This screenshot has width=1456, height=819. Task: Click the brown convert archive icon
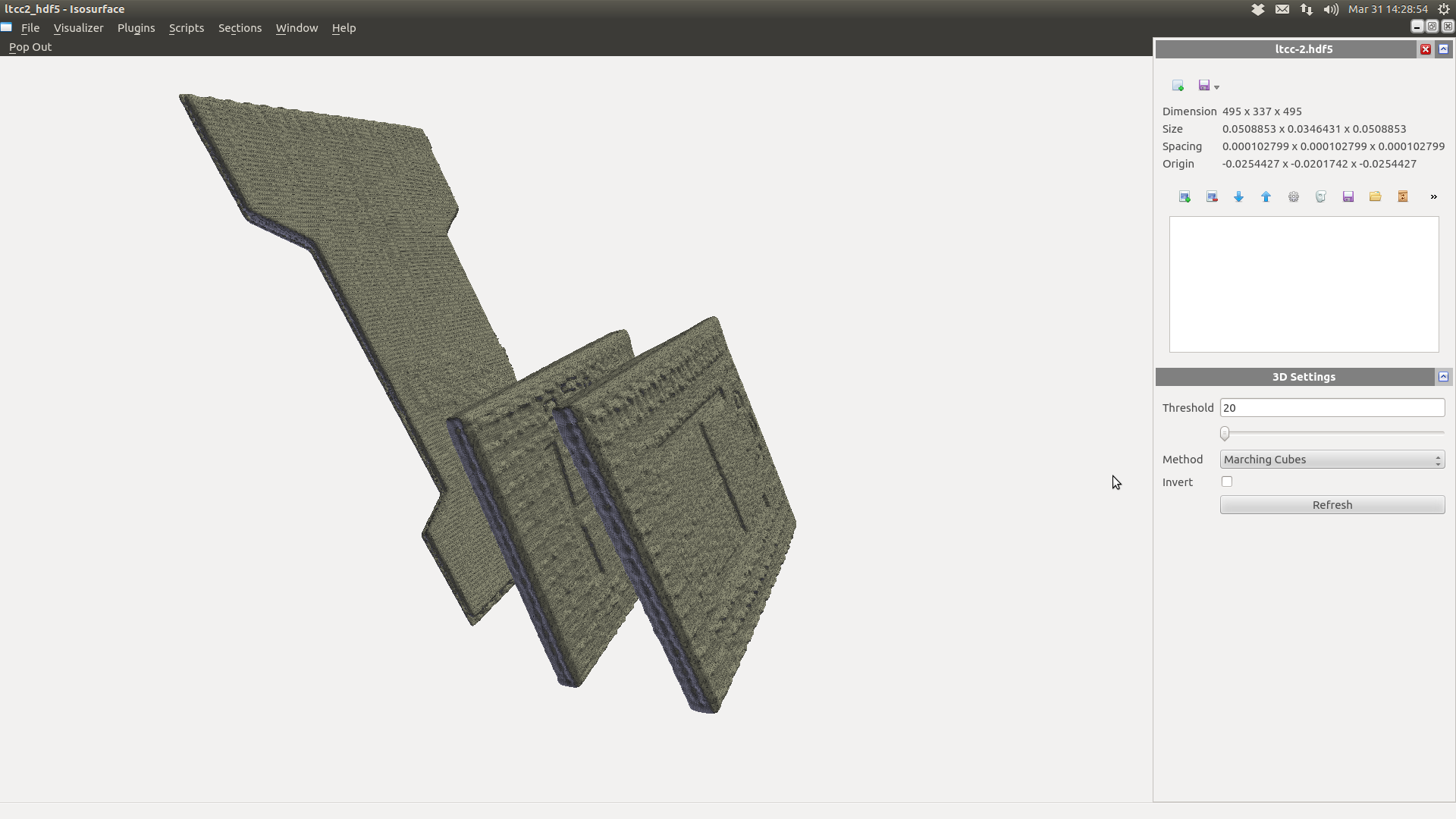click(x=1403, y=197)
